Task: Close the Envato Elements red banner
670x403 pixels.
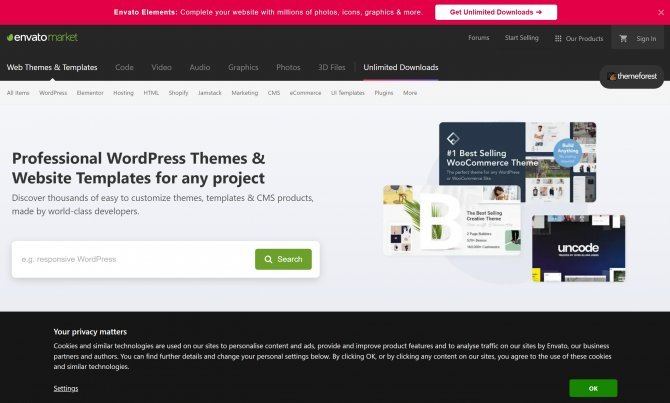Action: (x=661, y=12)
